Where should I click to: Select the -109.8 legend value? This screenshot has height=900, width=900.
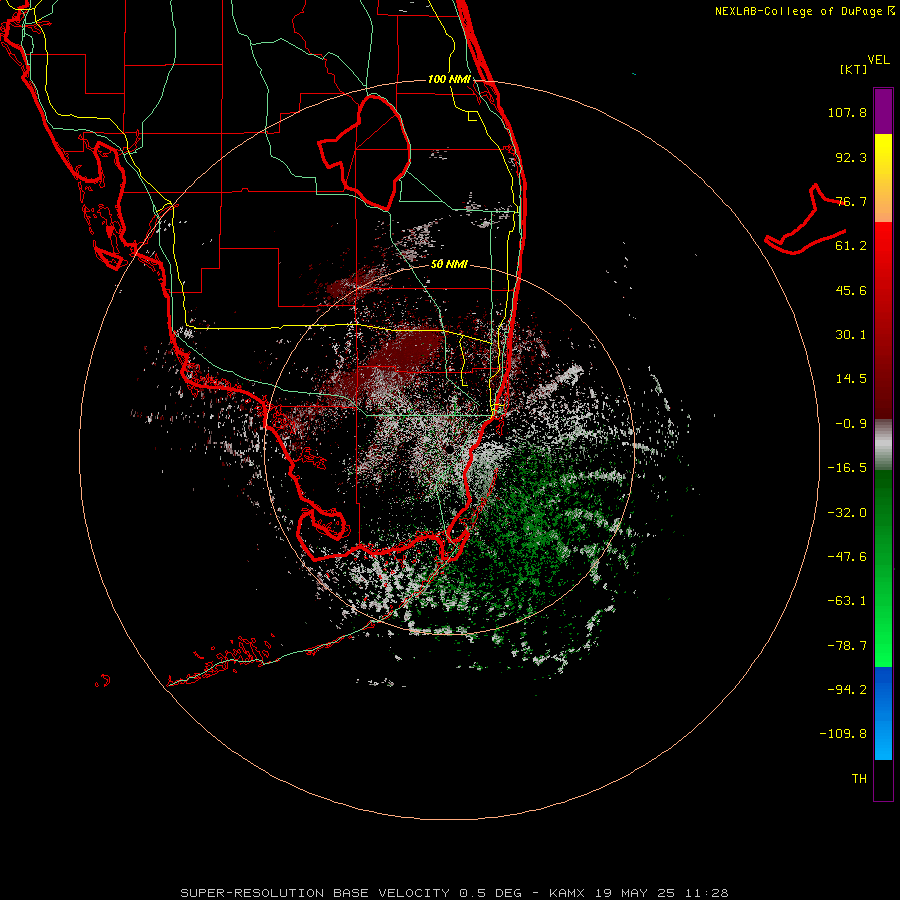pos(843,734)
